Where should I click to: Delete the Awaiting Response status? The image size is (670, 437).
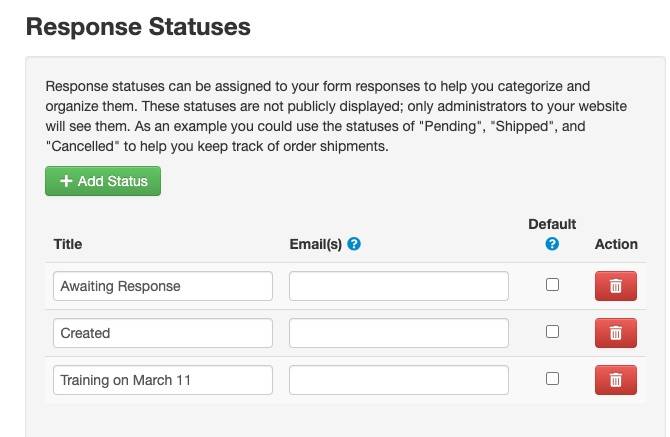pyautogui.click(x=615, y=286)
